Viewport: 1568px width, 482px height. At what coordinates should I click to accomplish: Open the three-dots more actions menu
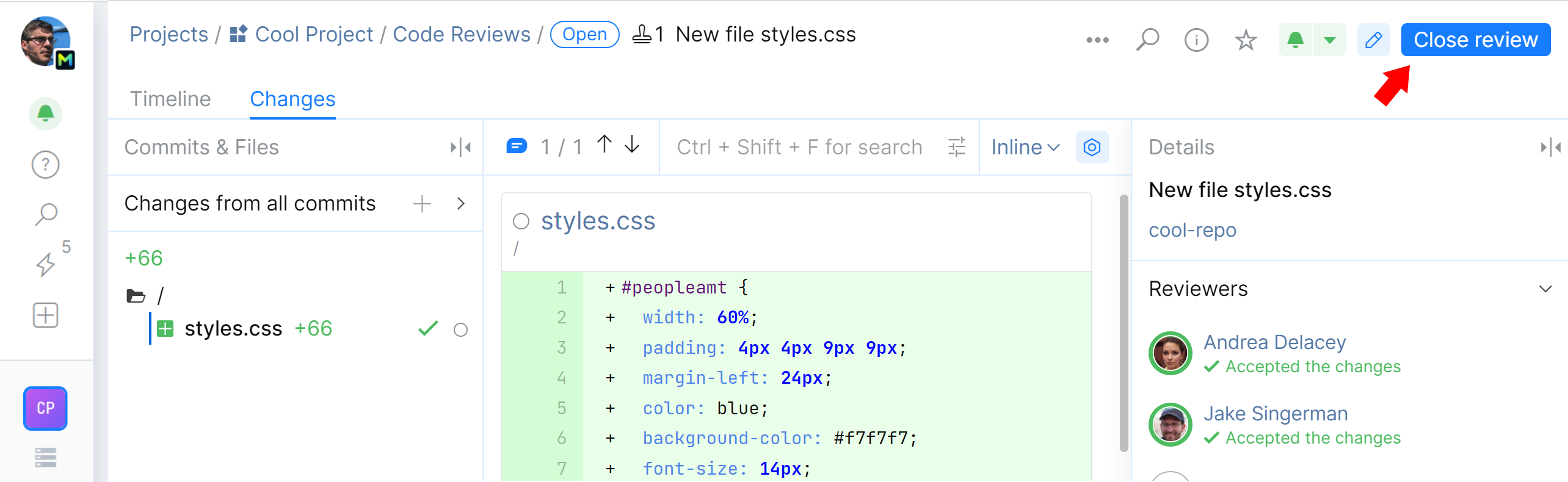[1097, 40]
